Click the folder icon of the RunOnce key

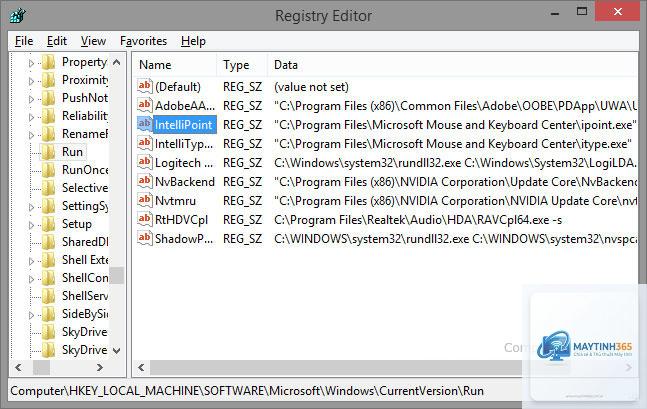tap(49, 170)
